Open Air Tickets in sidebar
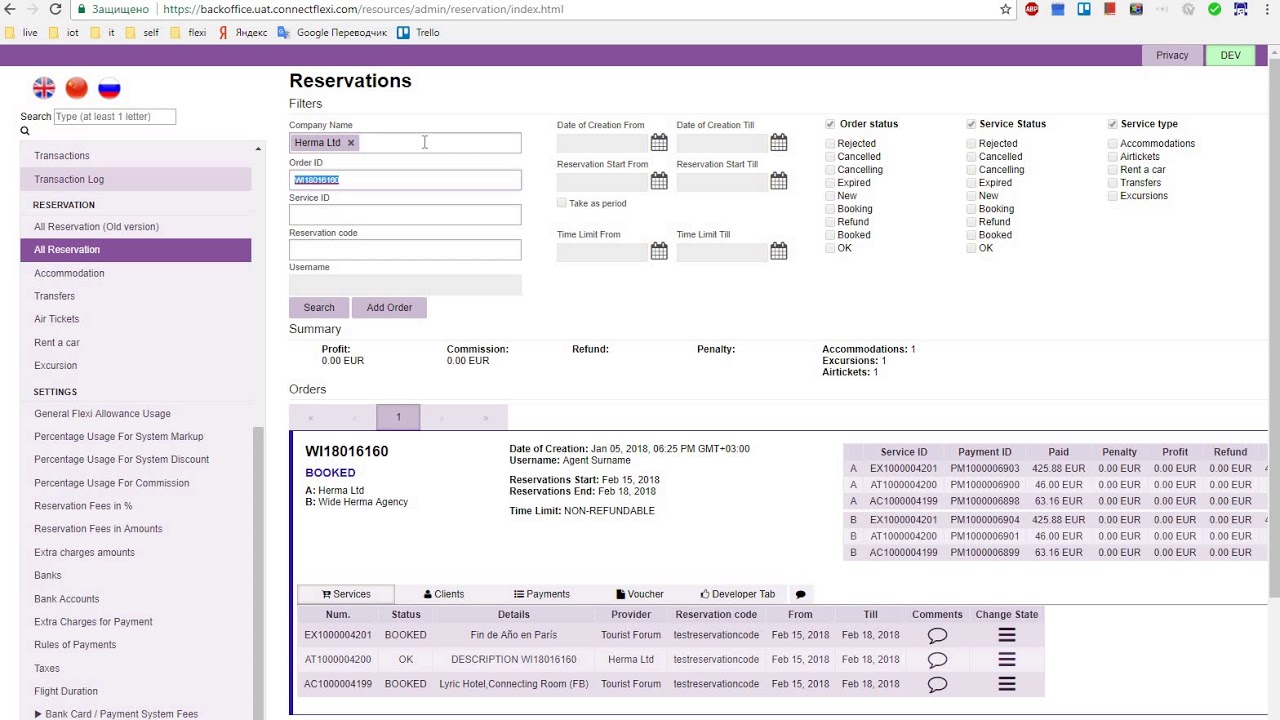The width and height of the screenshot is (1280, 720). click(56, 319)
